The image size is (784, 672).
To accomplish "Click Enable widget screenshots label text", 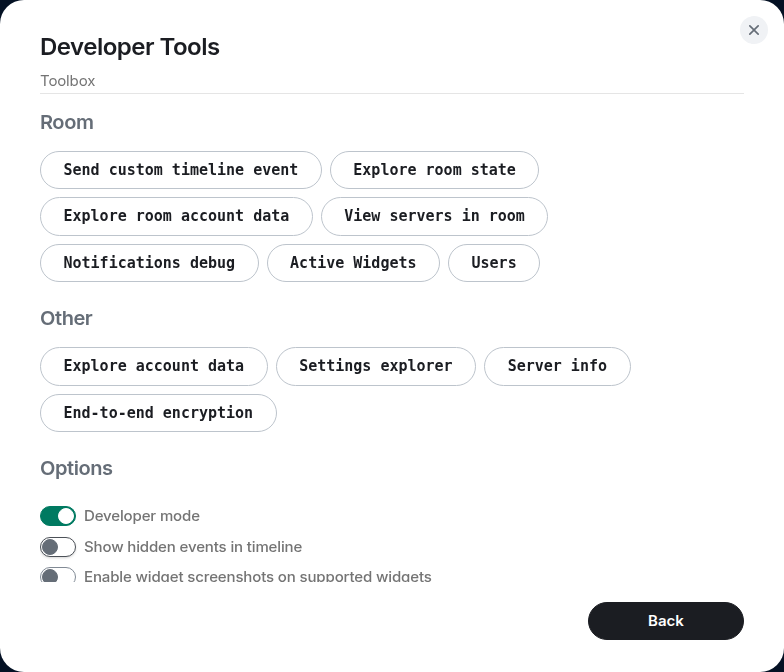I will [x=258, y=577].
